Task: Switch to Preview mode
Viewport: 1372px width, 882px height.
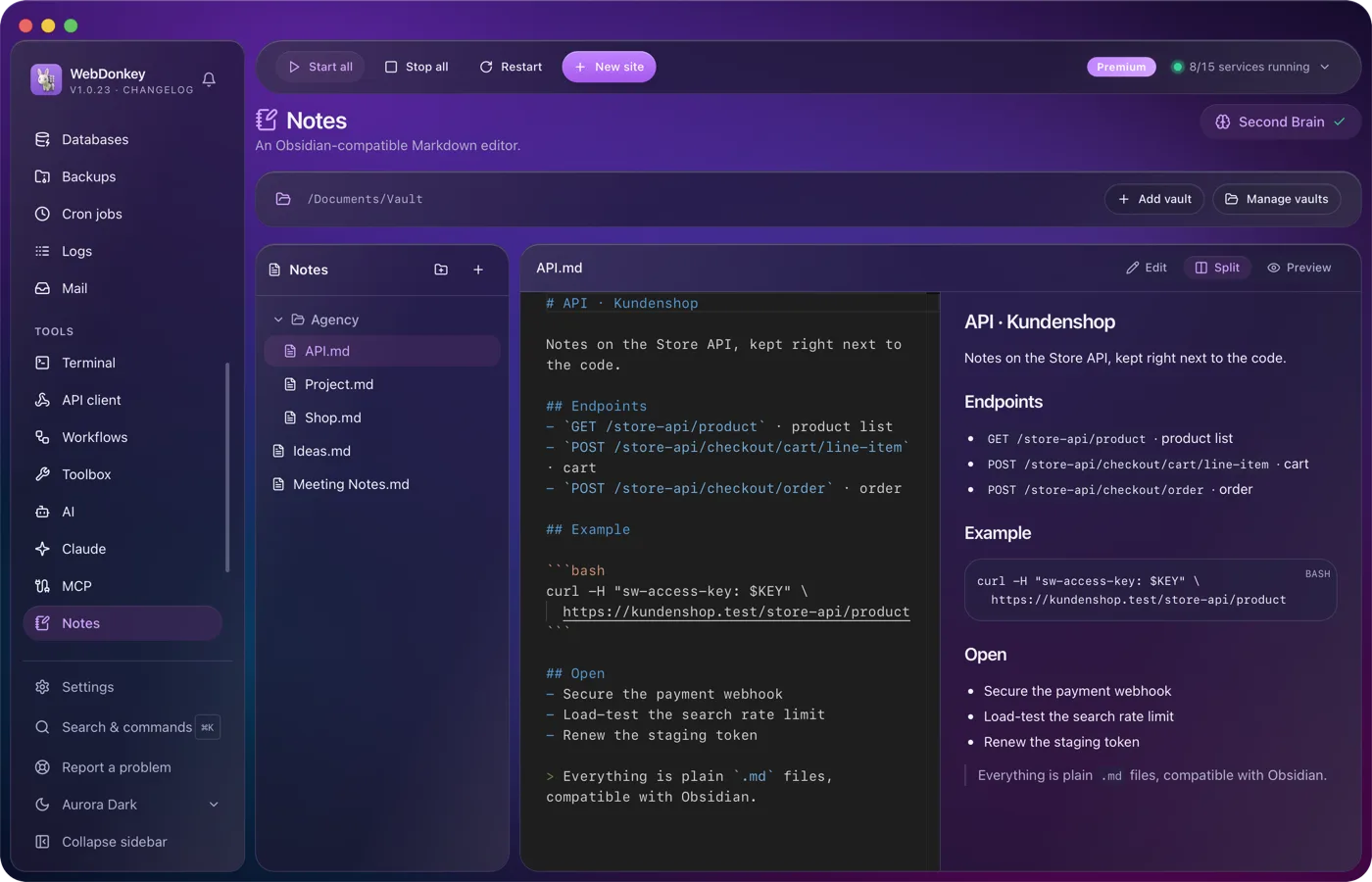Action: (1299, 268)
